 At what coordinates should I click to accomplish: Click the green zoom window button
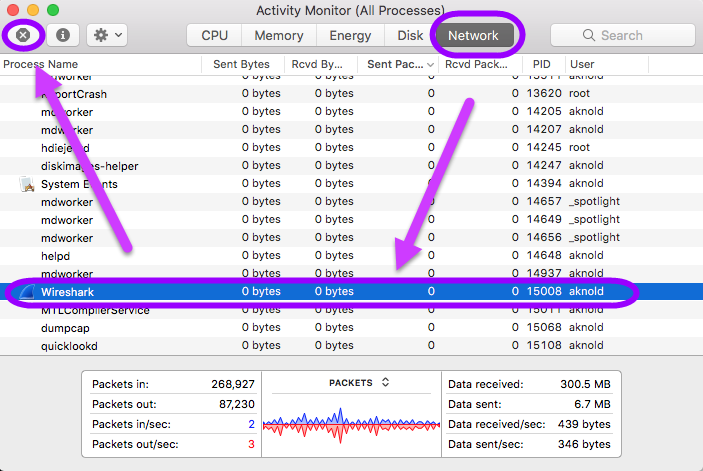53,10
